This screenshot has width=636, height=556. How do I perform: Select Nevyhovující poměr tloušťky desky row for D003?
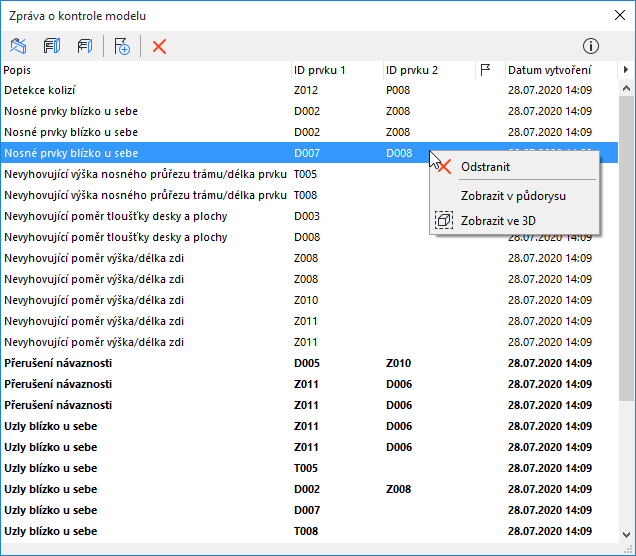pyautogui.click(x=310, y=216)
